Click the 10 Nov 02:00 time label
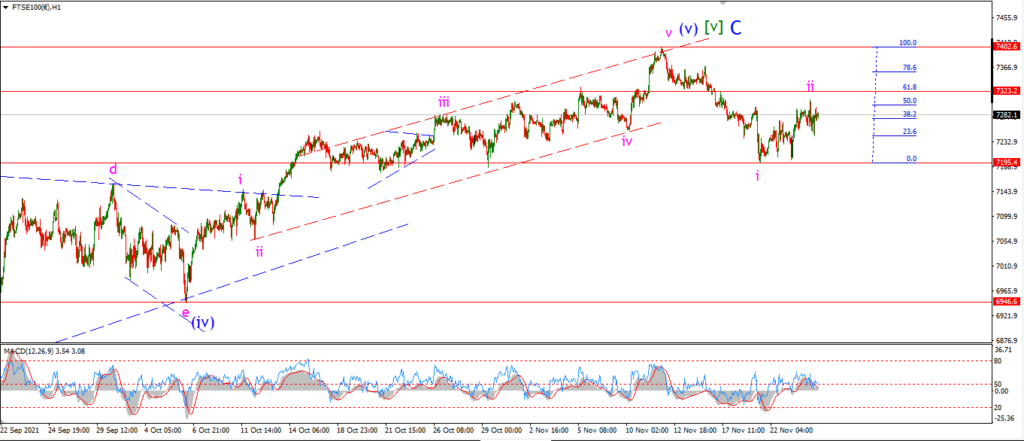 645,431
